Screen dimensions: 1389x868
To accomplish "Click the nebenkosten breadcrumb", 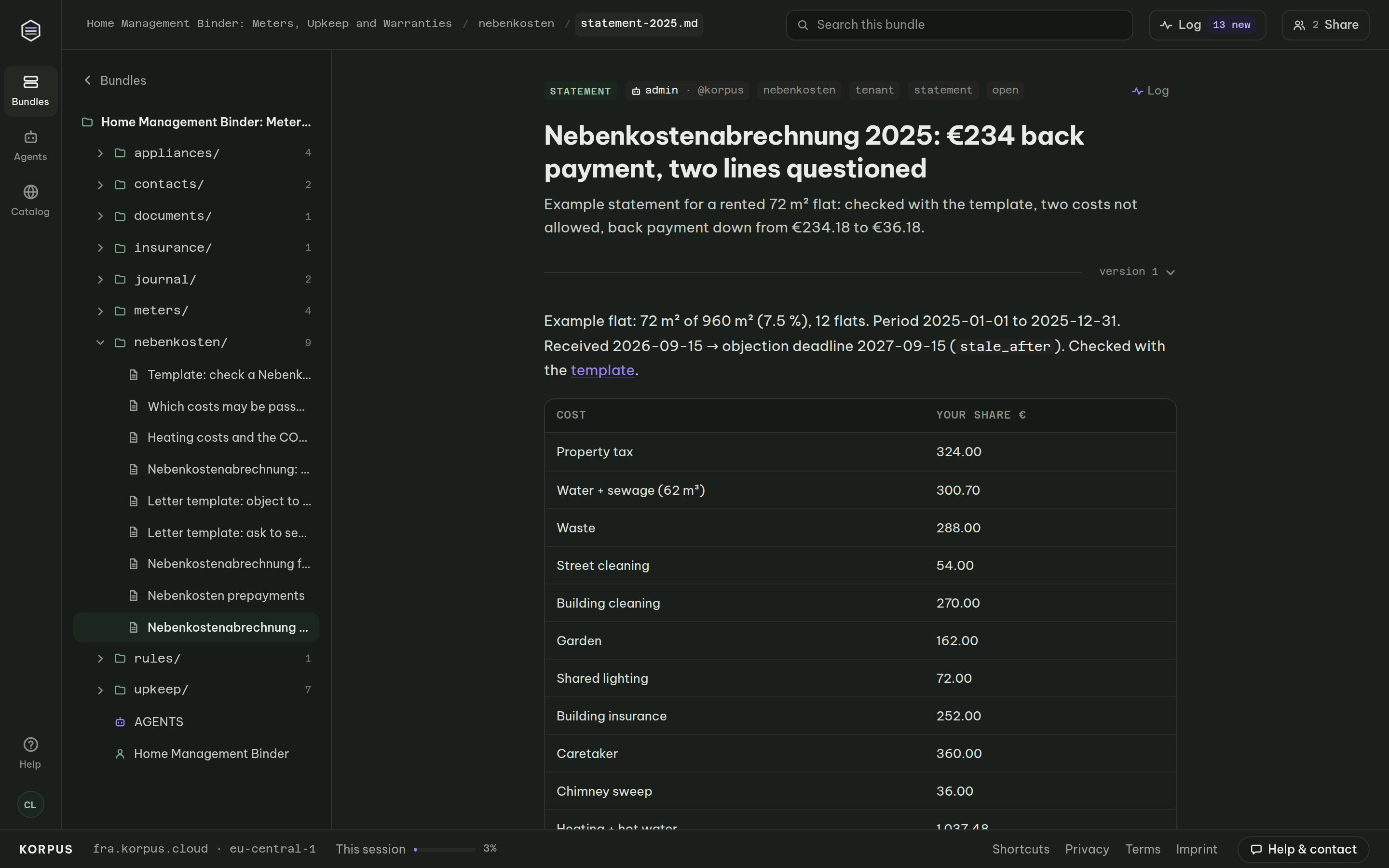I will click(516, 24).
